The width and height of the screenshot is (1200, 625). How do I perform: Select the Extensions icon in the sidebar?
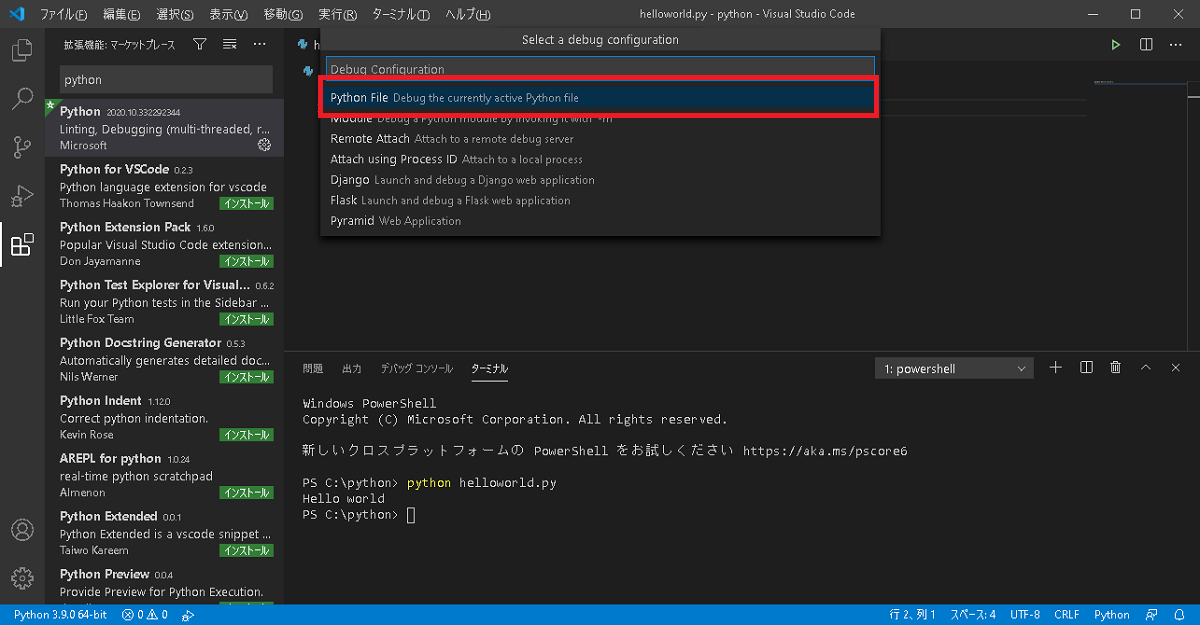22,243
